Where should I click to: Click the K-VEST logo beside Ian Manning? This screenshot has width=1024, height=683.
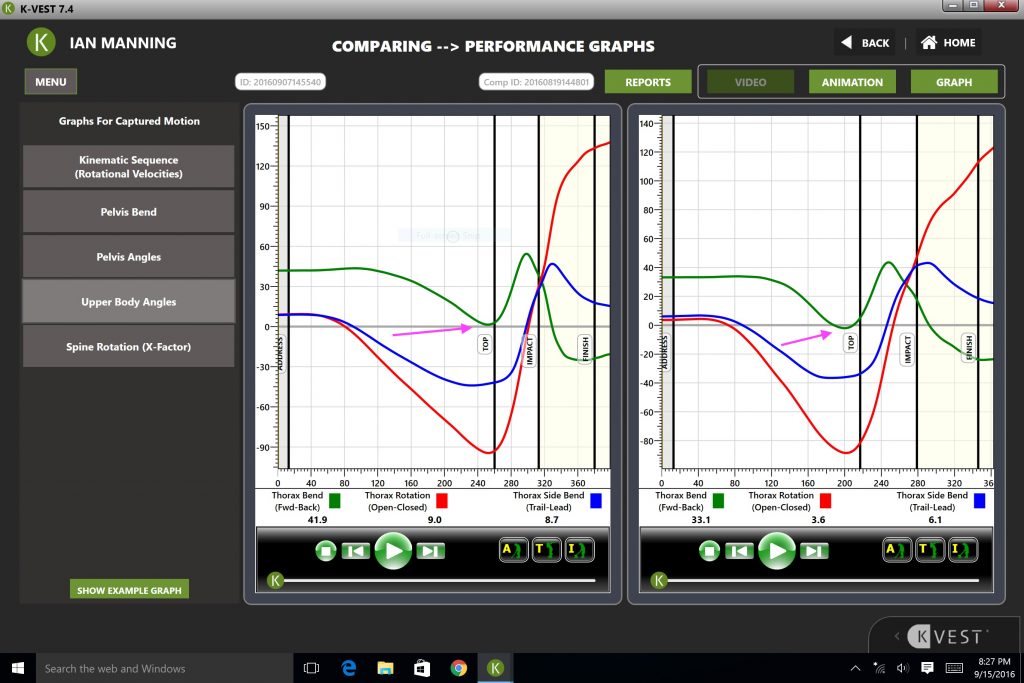pos(40,42)
